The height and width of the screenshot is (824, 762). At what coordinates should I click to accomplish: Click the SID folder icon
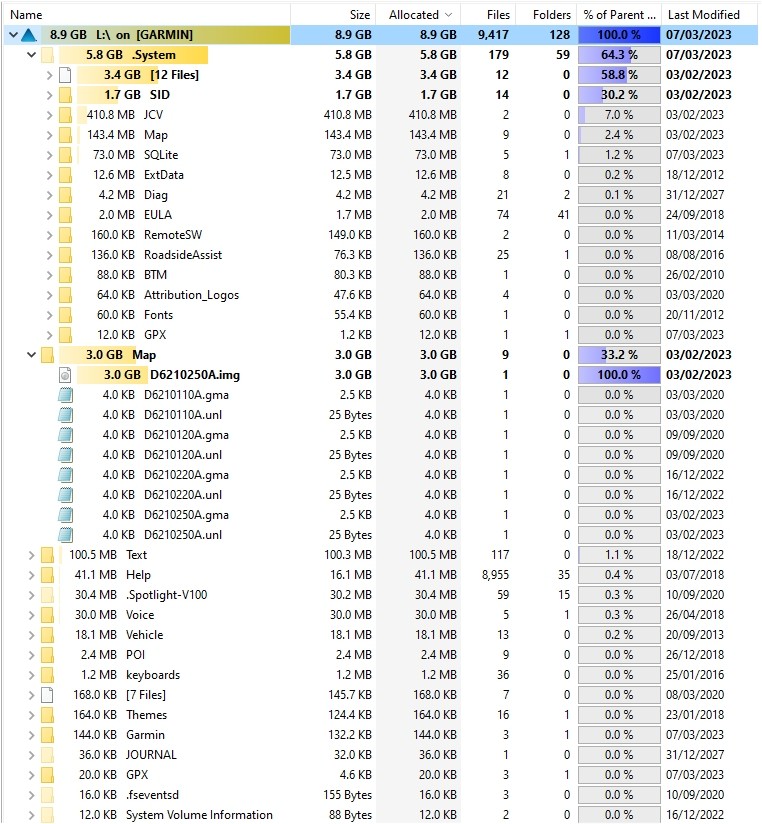[65, 95]
